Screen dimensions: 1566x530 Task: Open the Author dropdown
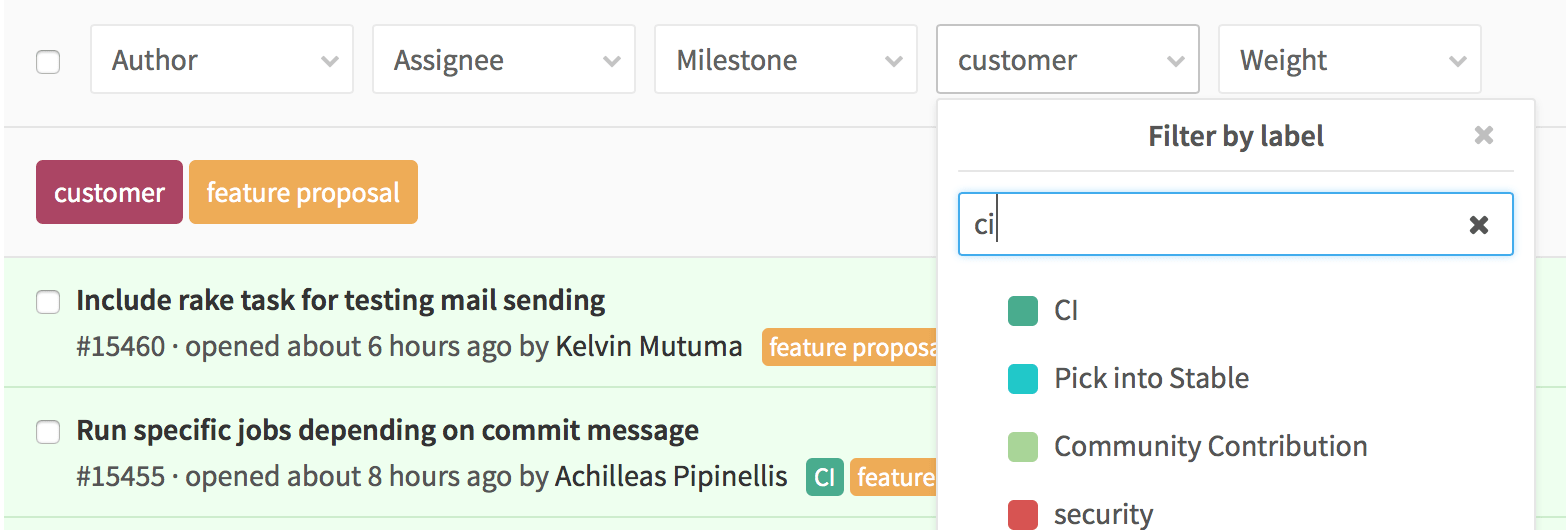[222, 60]
